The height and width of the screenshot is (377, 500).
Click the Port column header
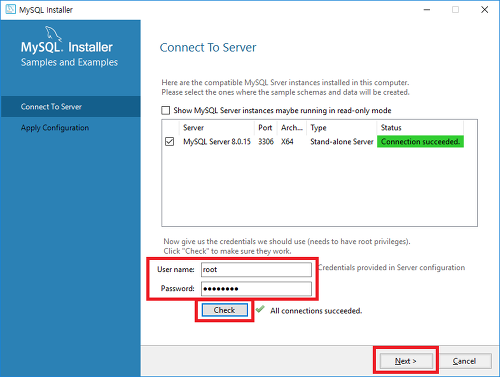point(266,128)
